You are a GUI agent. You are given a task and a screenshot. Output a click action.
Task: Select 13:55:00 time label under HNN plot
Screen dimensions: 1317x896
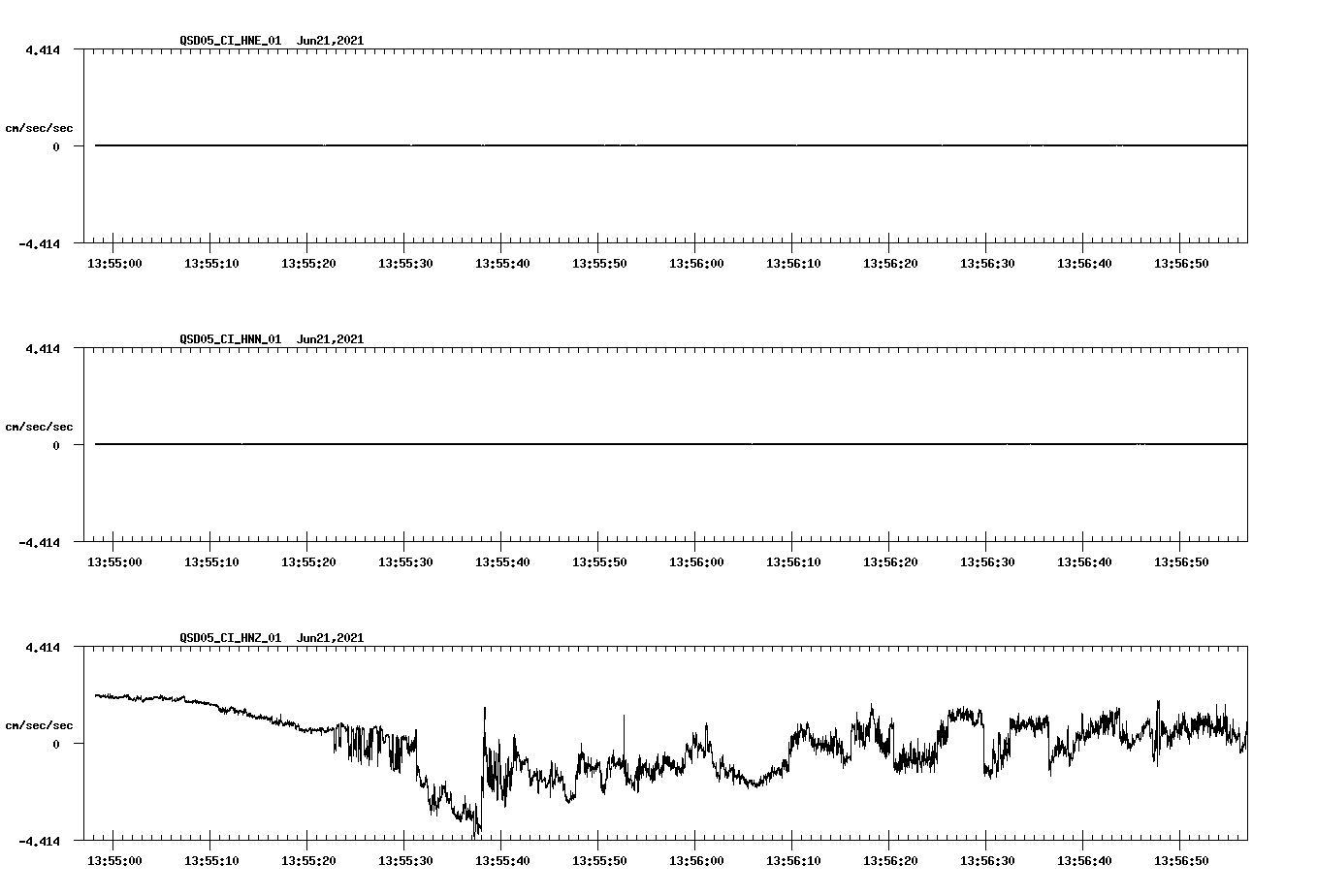click(114, 562)
